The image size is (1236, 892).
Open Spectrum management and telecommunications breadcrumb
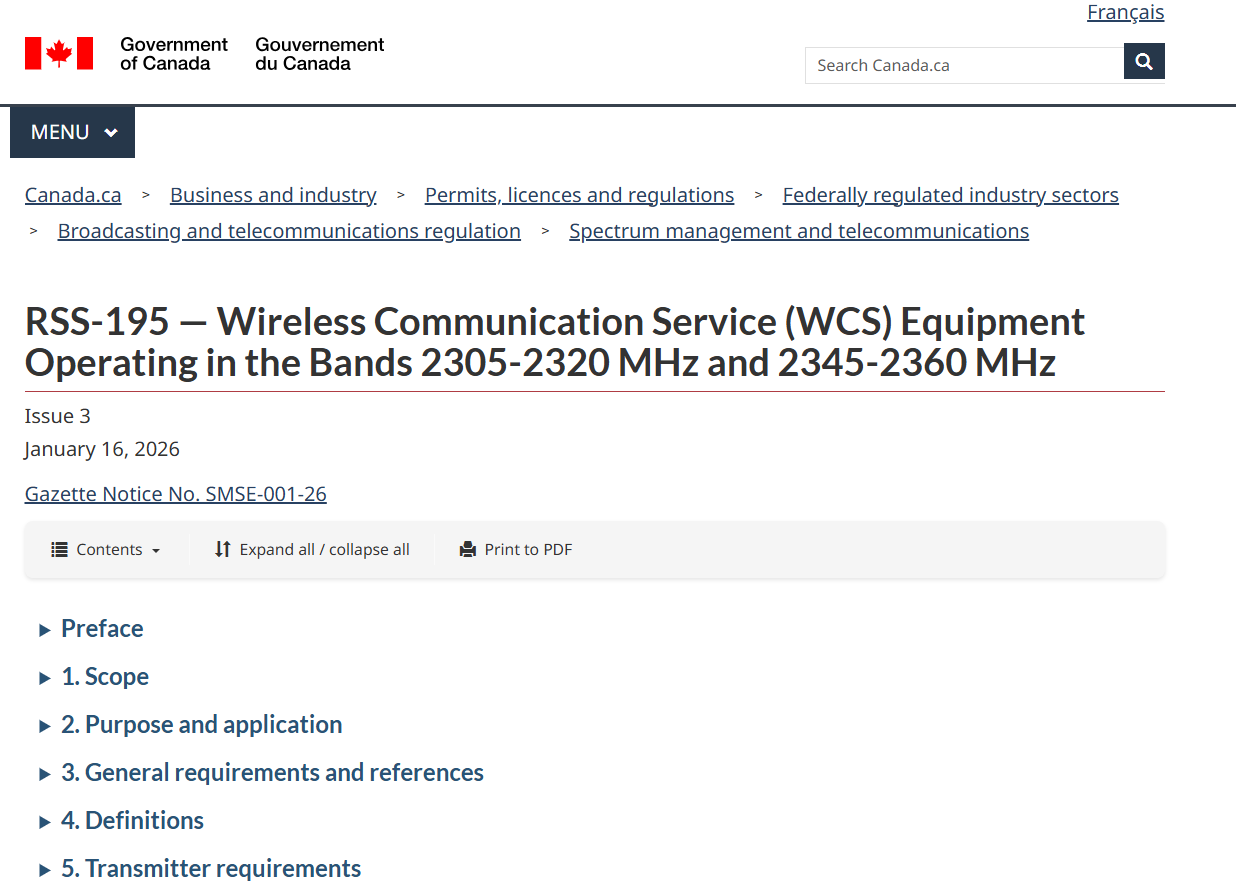point(798,231)
